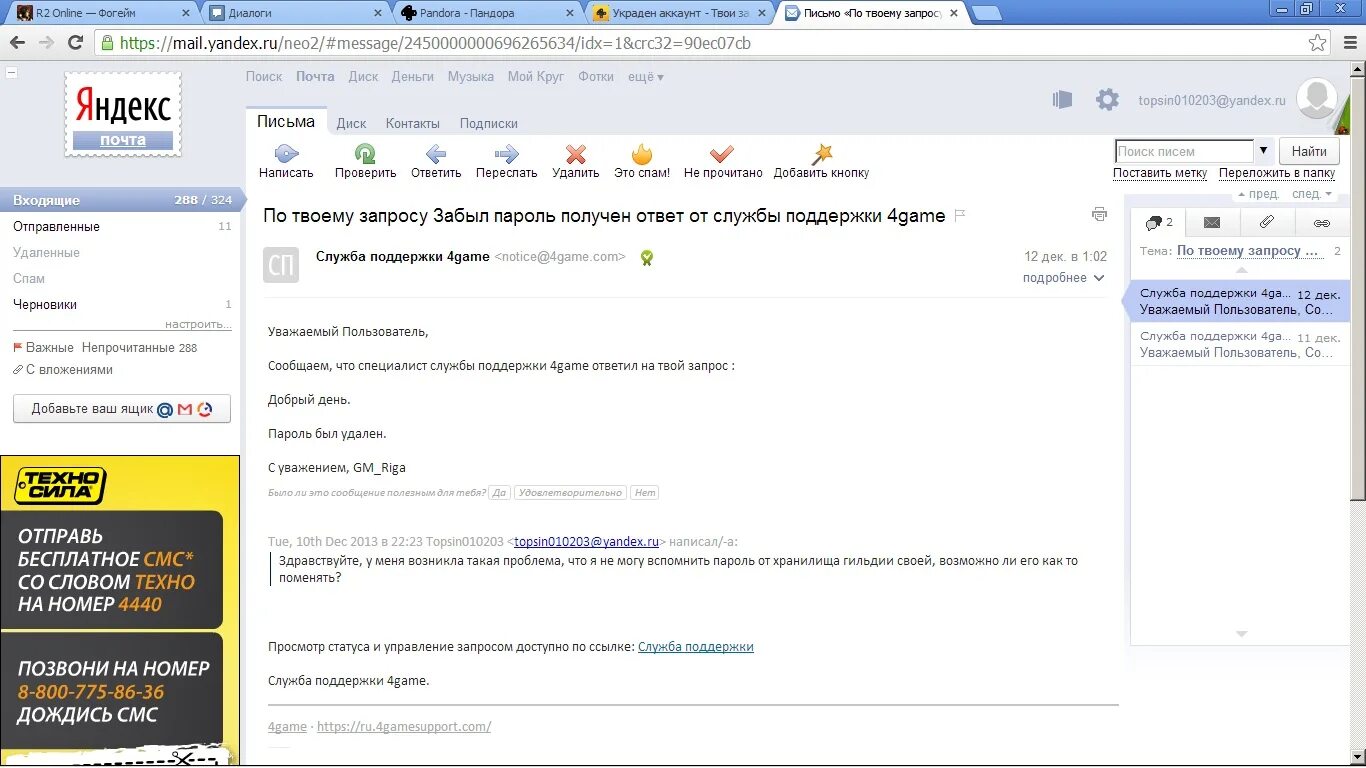Open Музыка in top service menu
Image resolution: width=1366 pixels, height=768 pixels.
471,77
